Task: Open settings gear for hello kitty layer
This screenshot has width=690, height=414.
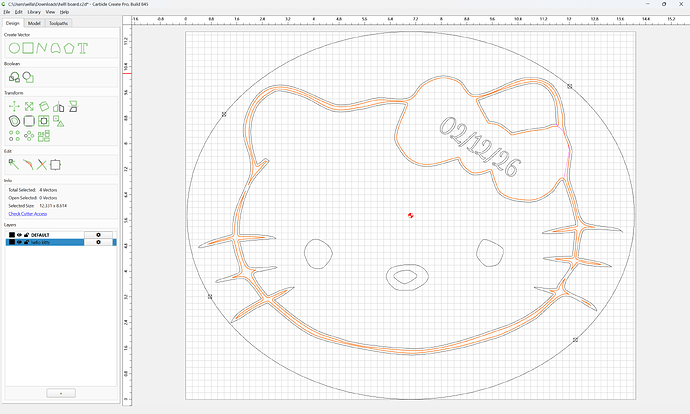Action: pyautogui.click(x=98, y=242)
